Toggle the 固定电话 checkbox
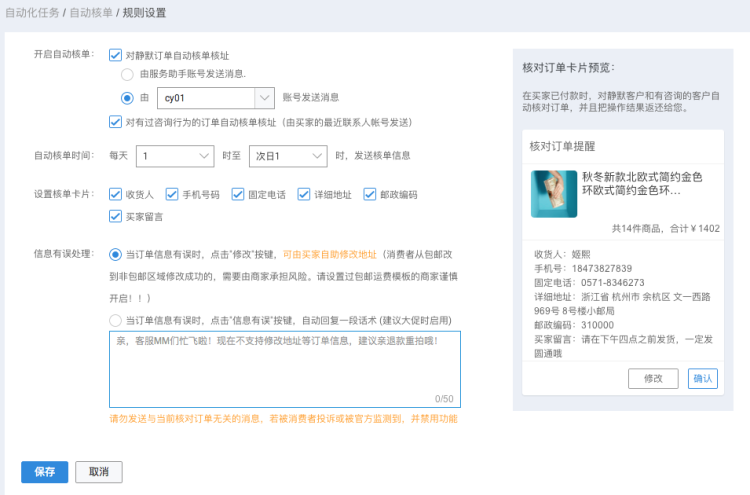Viewport: 750px width, 495px height. click(238, 193)
